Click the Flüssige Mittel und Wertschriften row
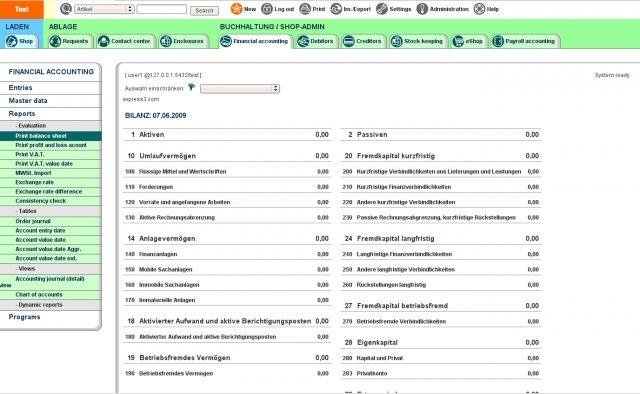Image resolution: width=640 pixels, height=394 pixels. click(227, 172)
